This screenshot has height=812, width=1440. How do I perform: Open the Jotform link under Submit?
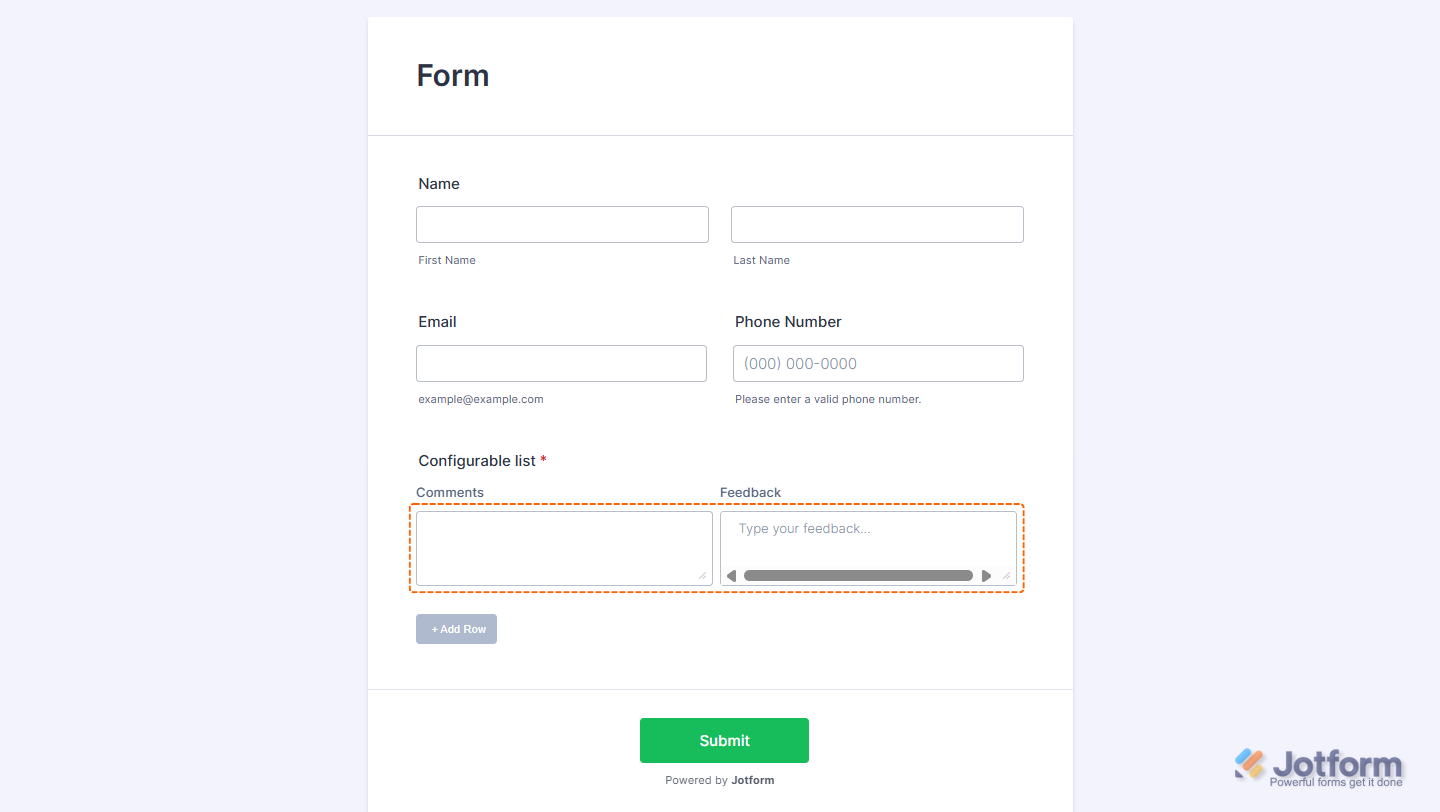[752, 780]
